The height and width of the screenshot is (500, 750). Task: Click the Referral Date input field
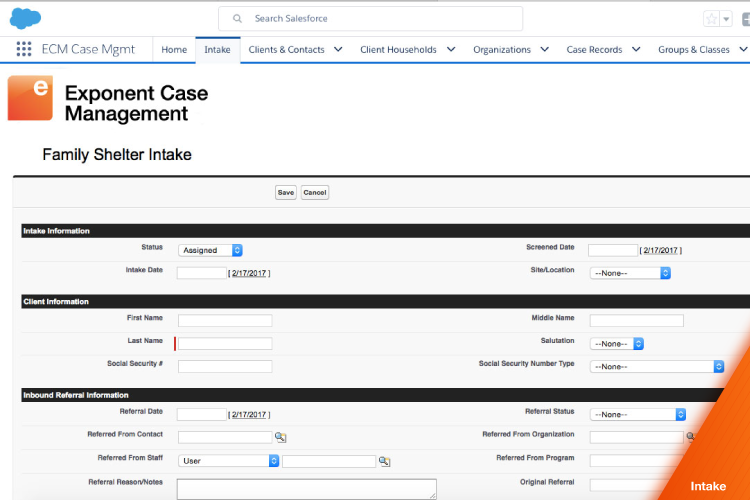tap(201, 414)
